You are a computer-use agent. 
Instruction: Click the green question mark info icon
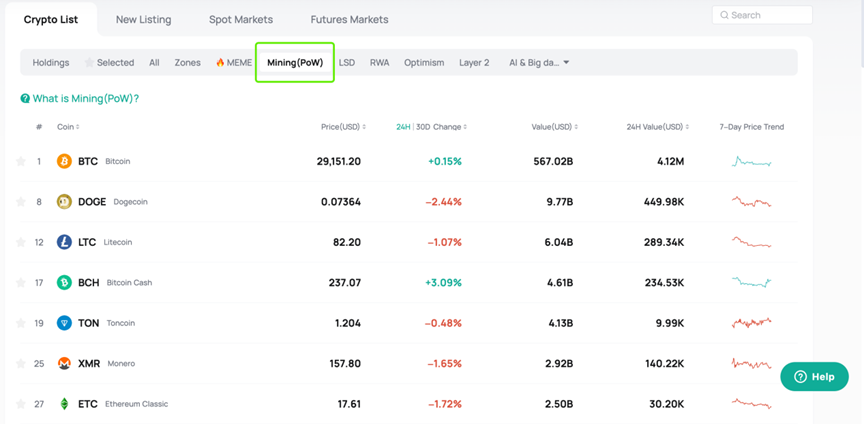[x=25, y=99]
